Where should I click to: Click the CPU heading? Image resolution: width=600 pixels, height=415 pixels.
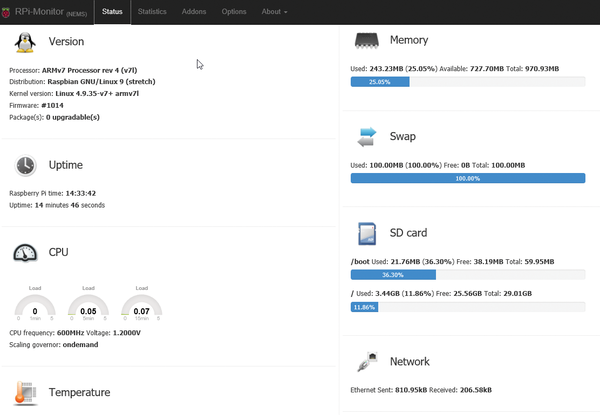point(59,252)
